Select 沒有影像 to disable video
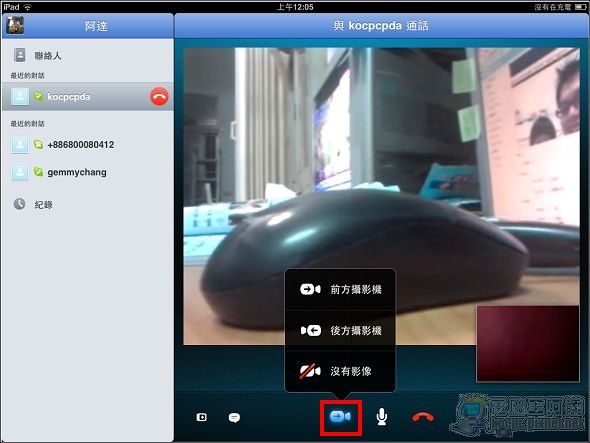This screenshot has width=590, height=443. click(x=340, y=371)
